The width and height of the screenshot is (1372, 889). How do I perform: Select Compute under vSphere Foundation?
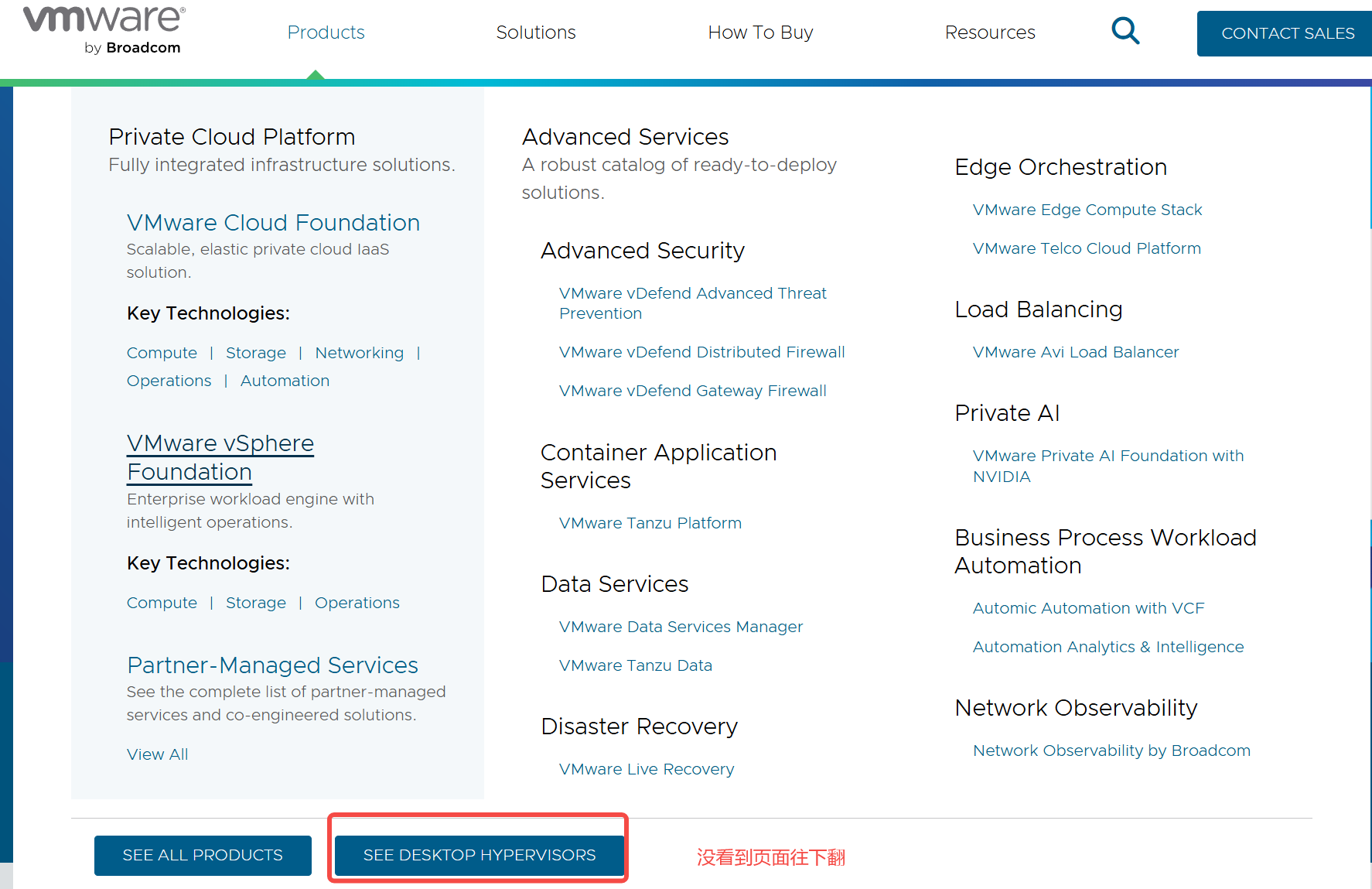coord(162,603)
